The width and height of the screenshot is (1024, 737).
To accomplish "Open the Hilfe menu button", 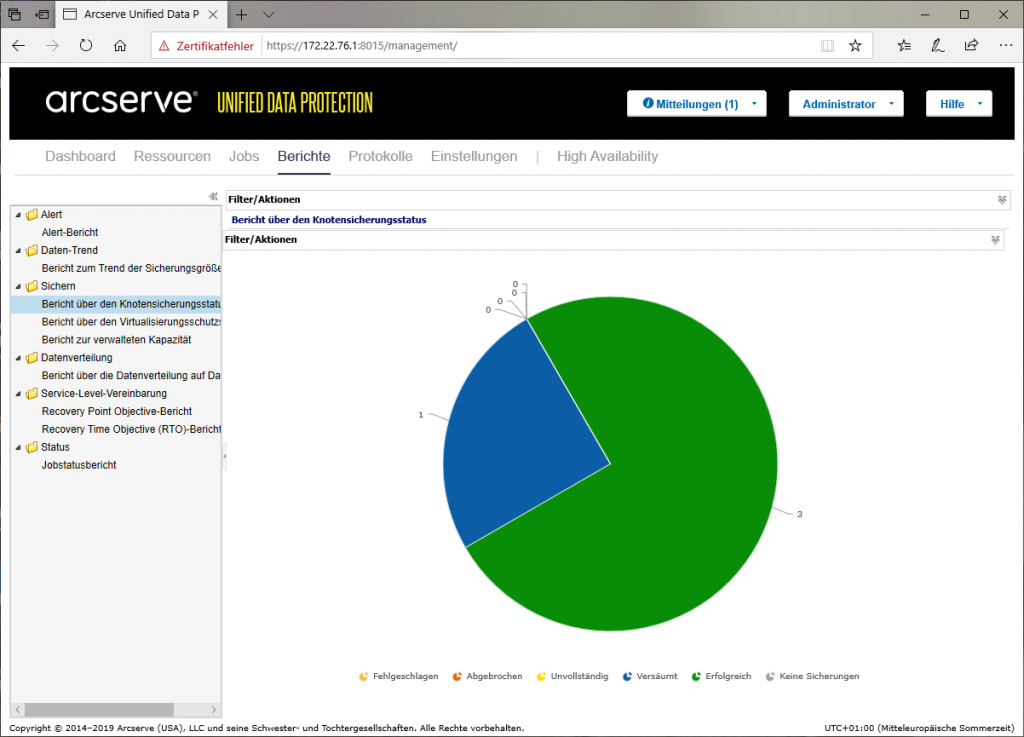I will [959, 104].
